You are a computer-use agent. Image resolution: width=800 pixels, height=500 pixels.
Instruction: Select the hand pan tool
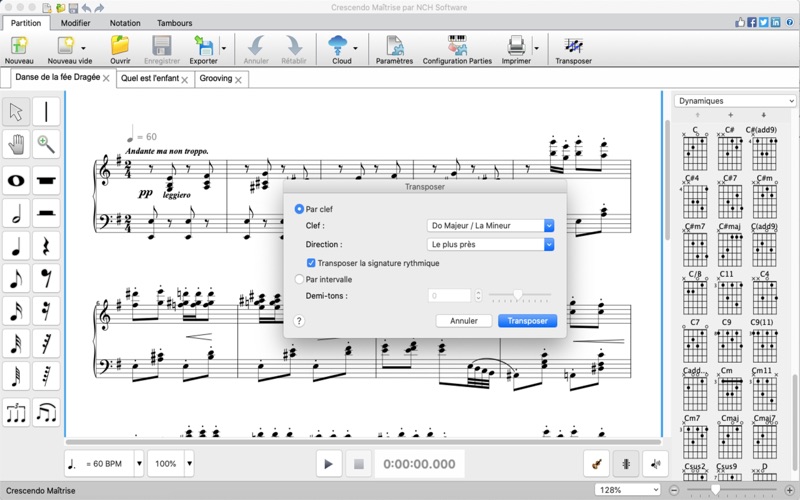point(16,144)
